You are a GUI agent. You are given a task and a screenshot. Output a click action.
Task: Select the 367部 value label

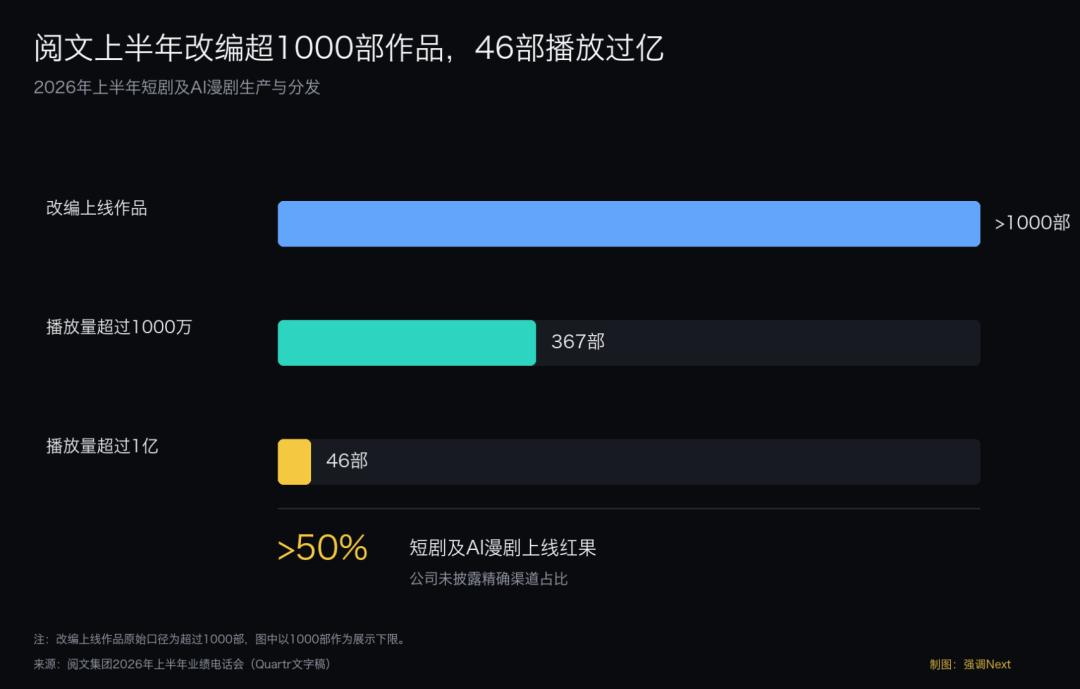point(578,342)
